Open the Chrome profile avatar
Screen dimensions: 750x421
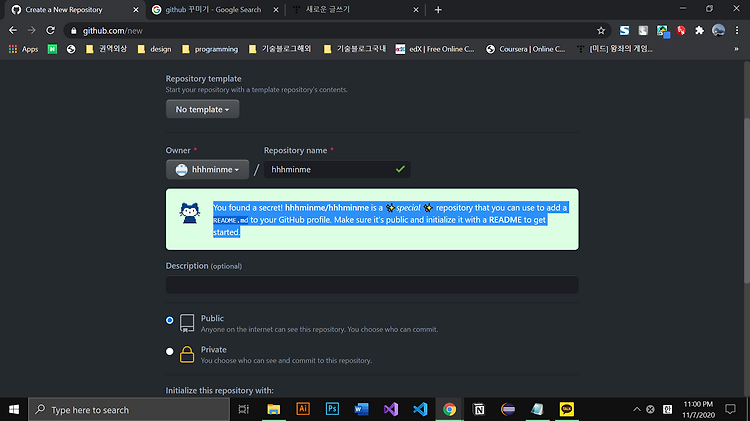click(x=718, y=31)
